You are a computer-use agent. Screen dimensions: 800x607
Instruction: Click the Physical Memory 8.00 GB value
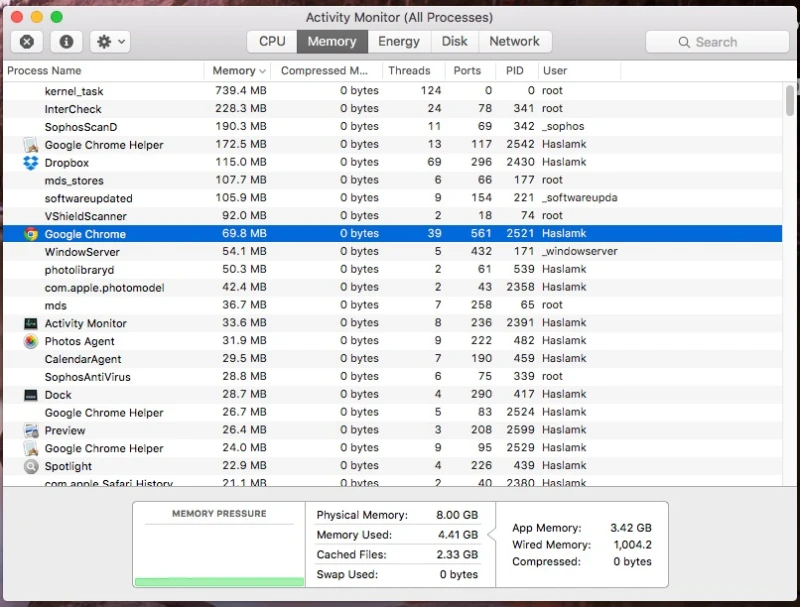[457, 515]
